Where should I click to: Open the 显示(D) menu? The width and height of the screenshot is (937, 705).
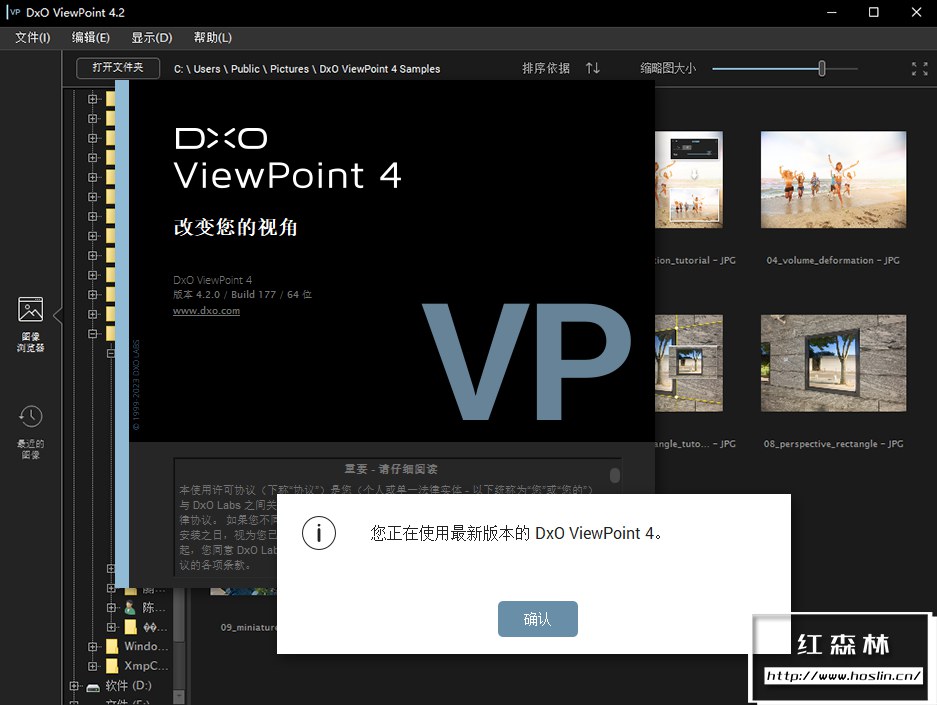[x=152, y=38]
